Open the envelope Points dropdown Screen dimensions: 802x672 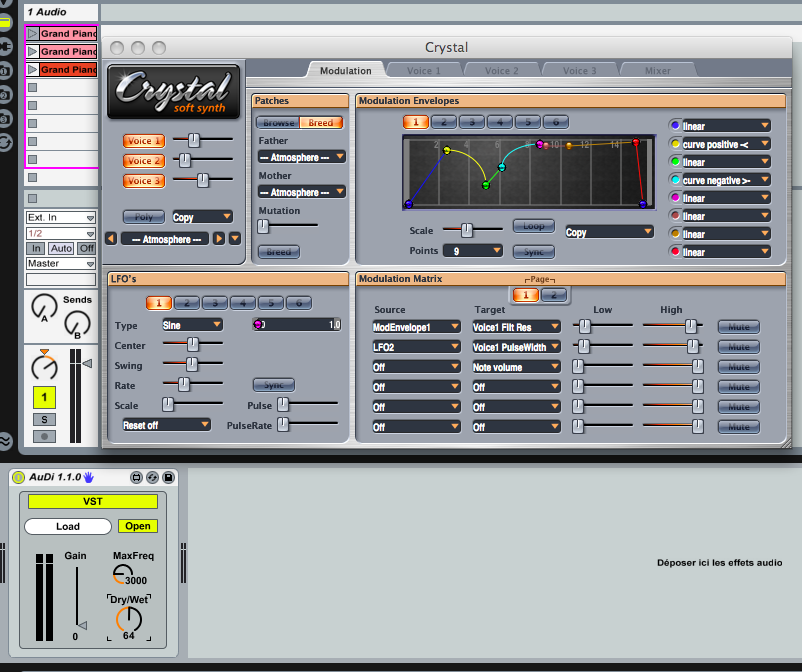point(475,251)
